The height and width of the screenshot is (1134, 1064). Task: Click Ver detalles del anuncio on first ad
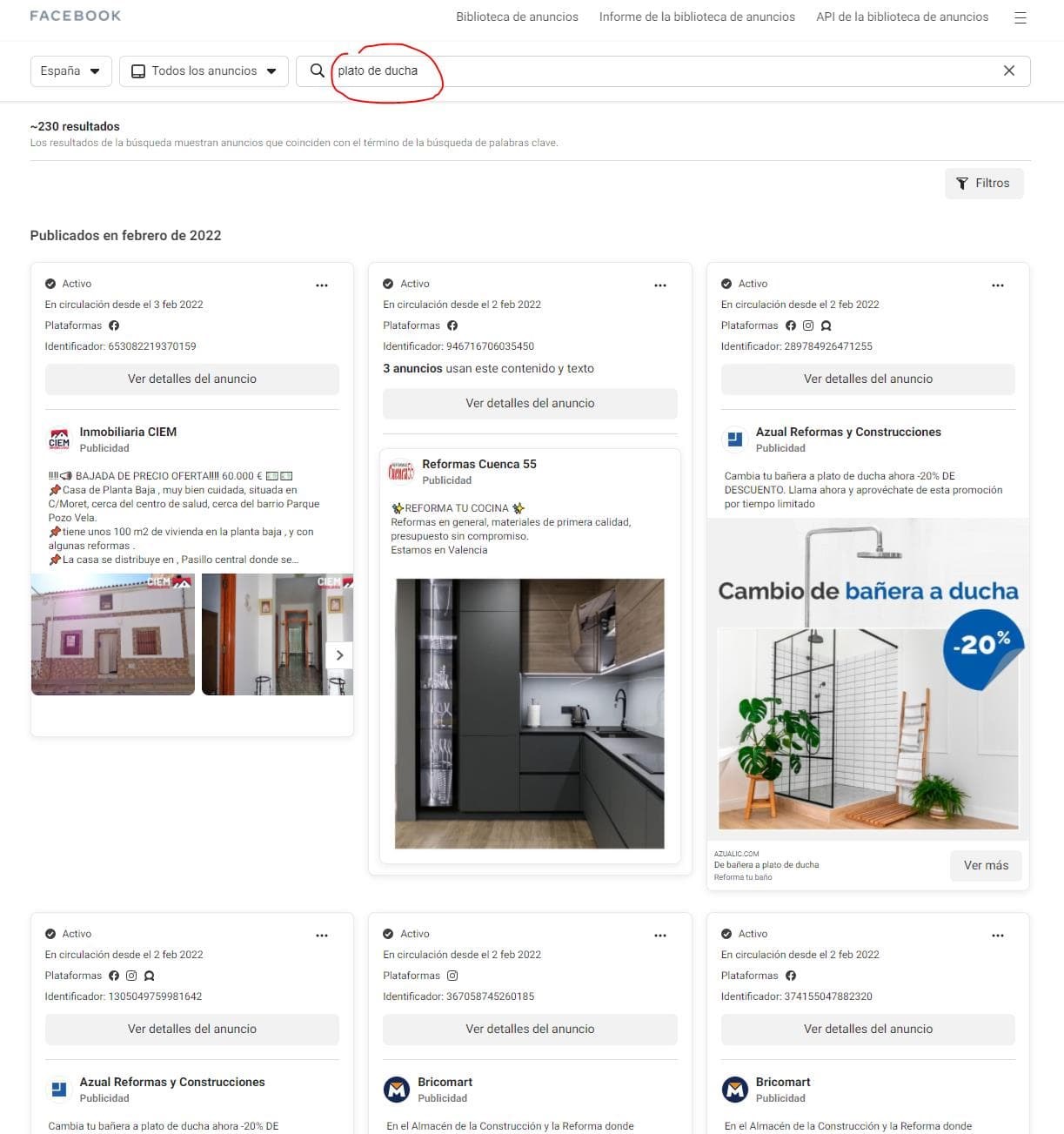(191, 379)
